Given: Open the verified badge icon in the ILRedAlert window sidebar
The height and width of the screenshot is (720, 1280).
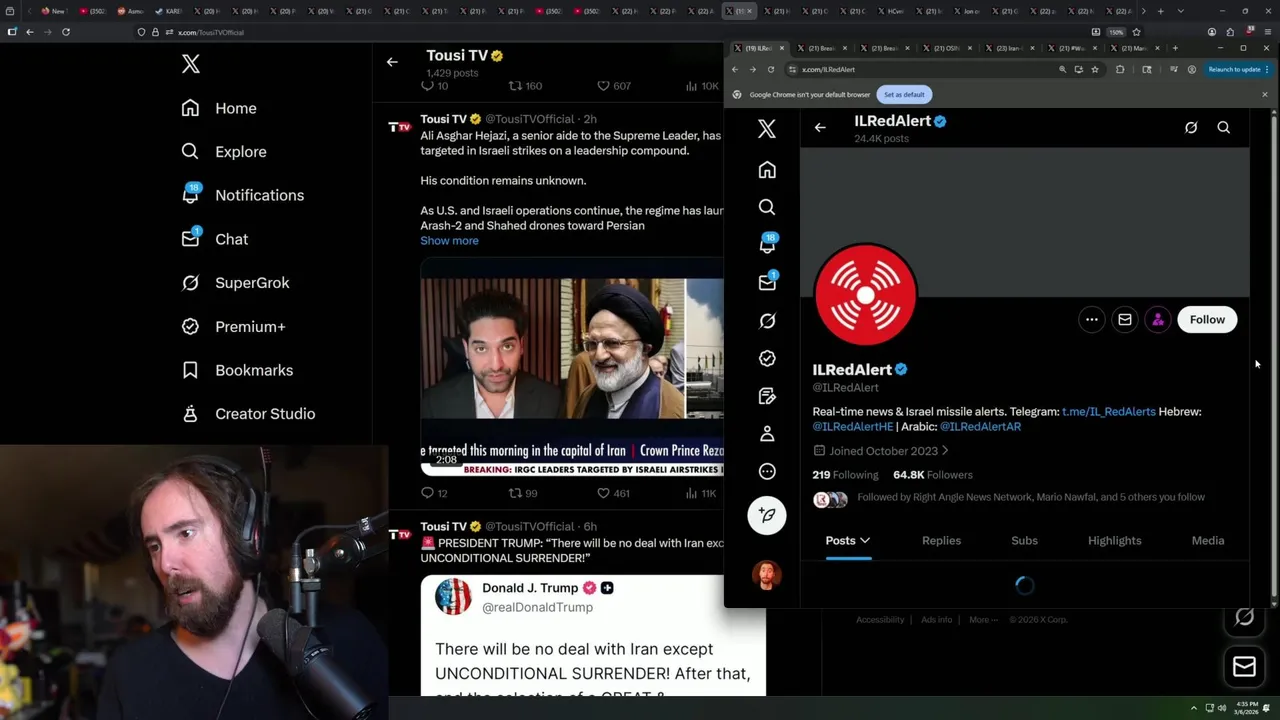Looking at the screenshot, I should click(767, 358).
